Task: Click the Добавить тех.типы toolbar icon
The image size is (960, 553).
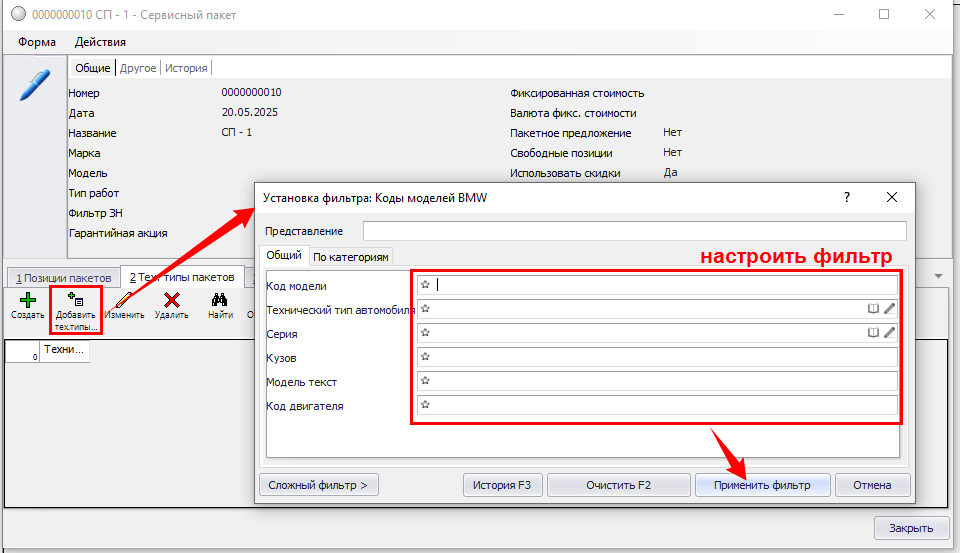Action: tap(76, 299)
